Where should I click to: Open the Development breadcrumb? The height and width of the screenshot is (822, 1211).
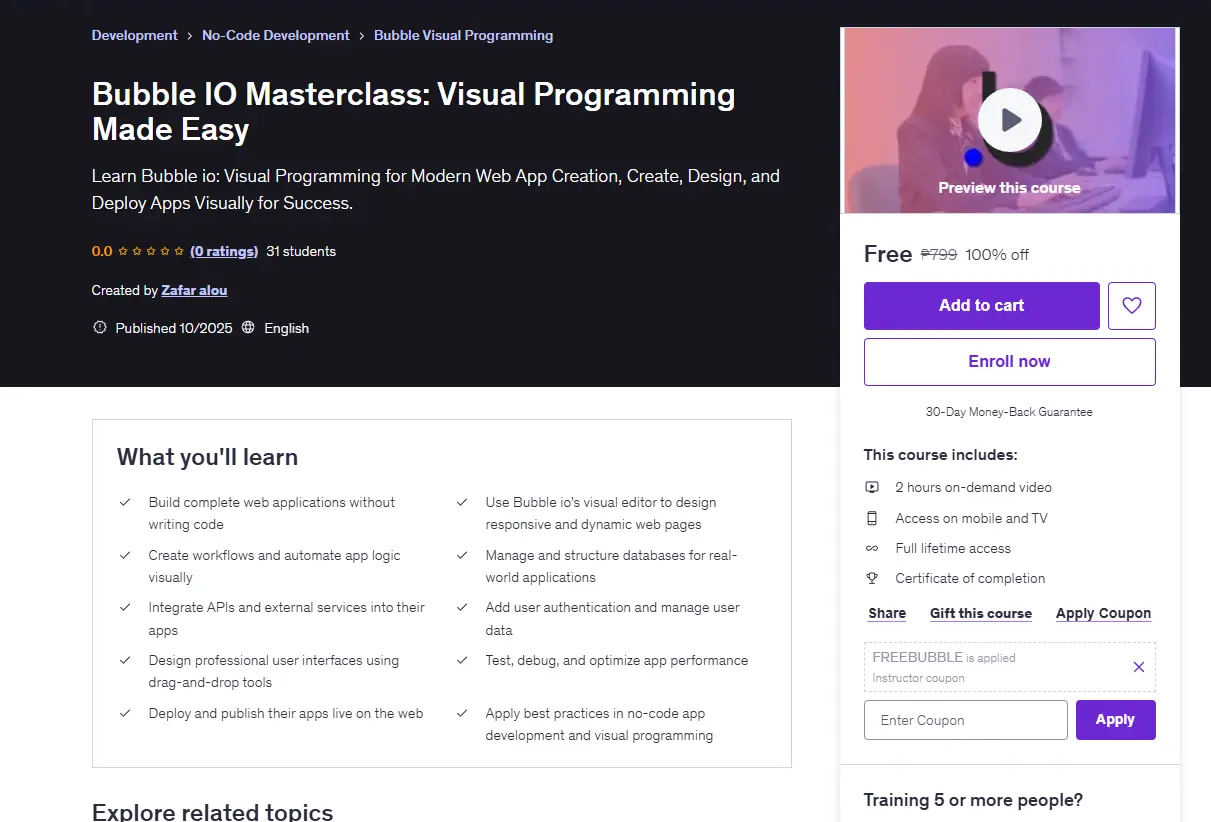coord(135,35)
